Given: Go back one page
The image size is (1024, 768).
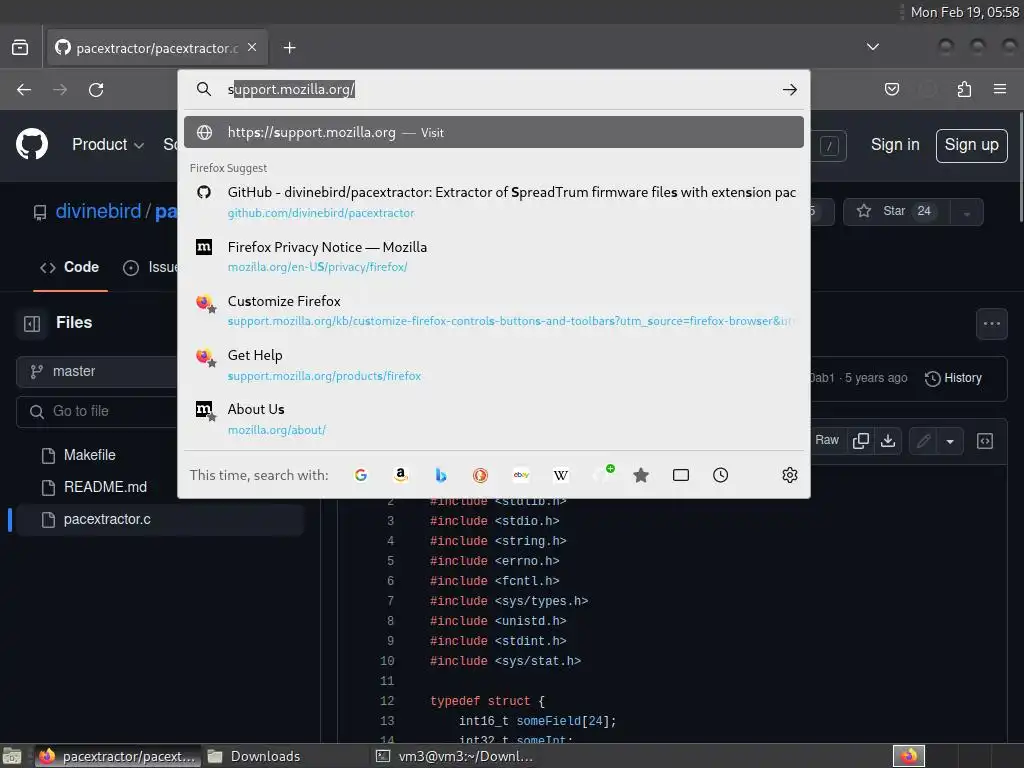Looking at the screenshot, I should coord(24,89).
